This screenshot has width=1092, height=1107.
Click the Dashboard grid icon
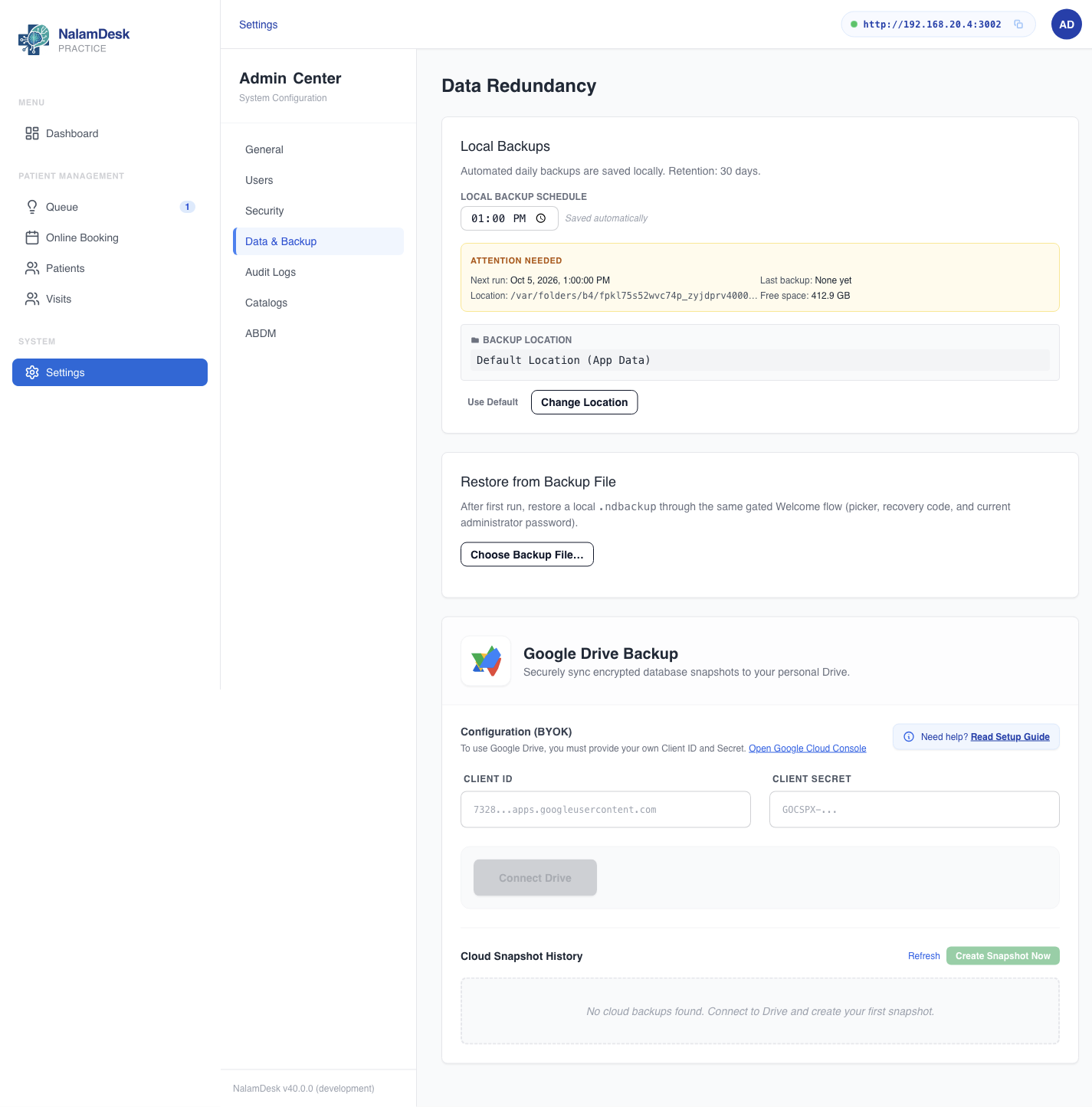point(32,133)
